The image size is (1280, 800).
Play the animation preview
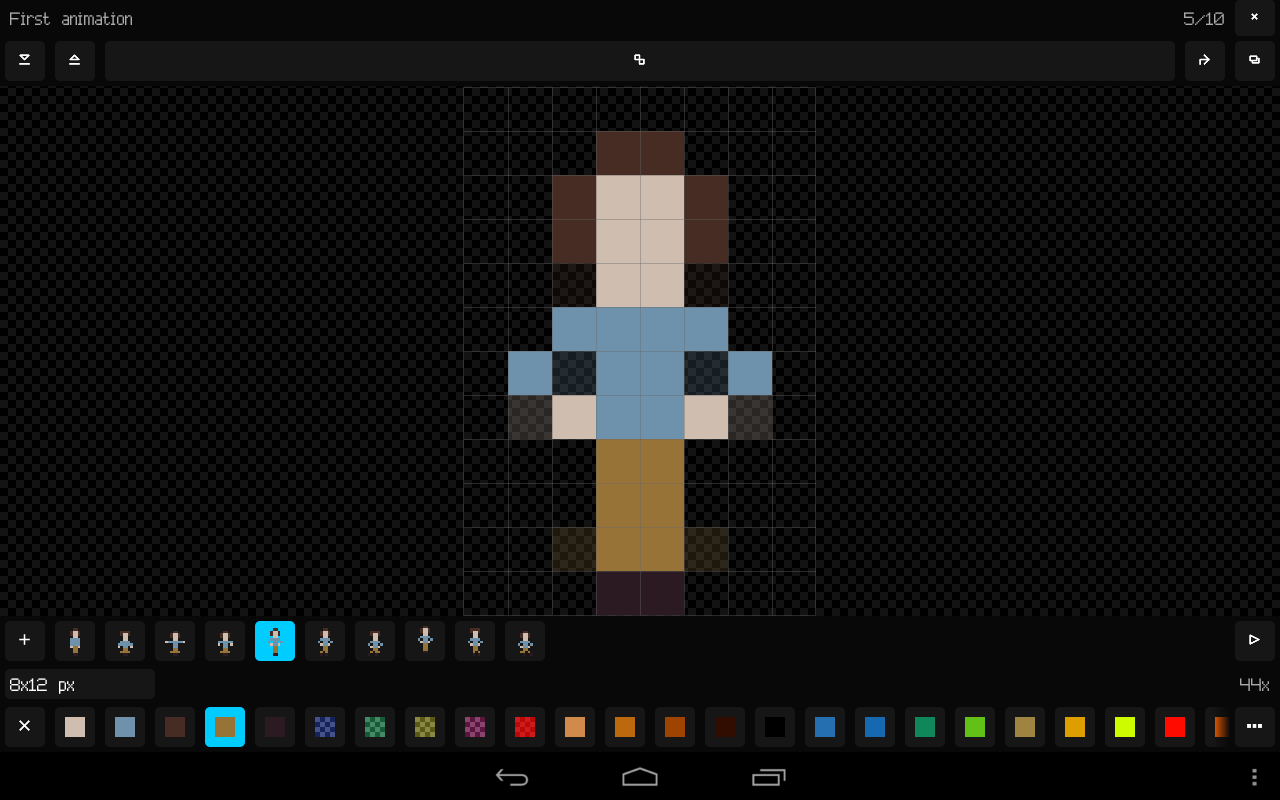(x=1255, y=641)
